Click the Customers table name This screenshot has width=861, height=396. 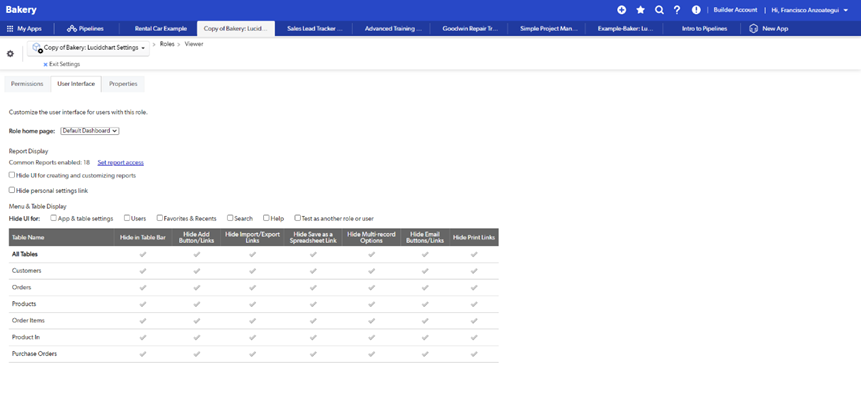[26, 271]
